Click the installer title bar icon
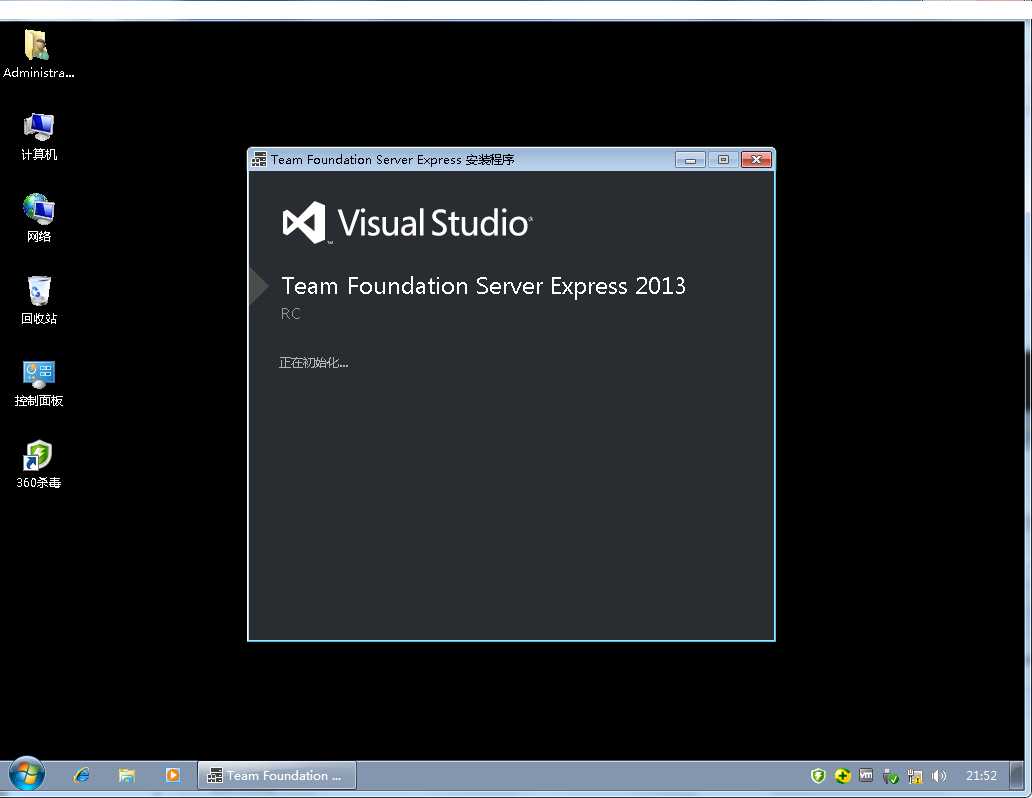Screen dimensions: 1032x798 [259, 159]
